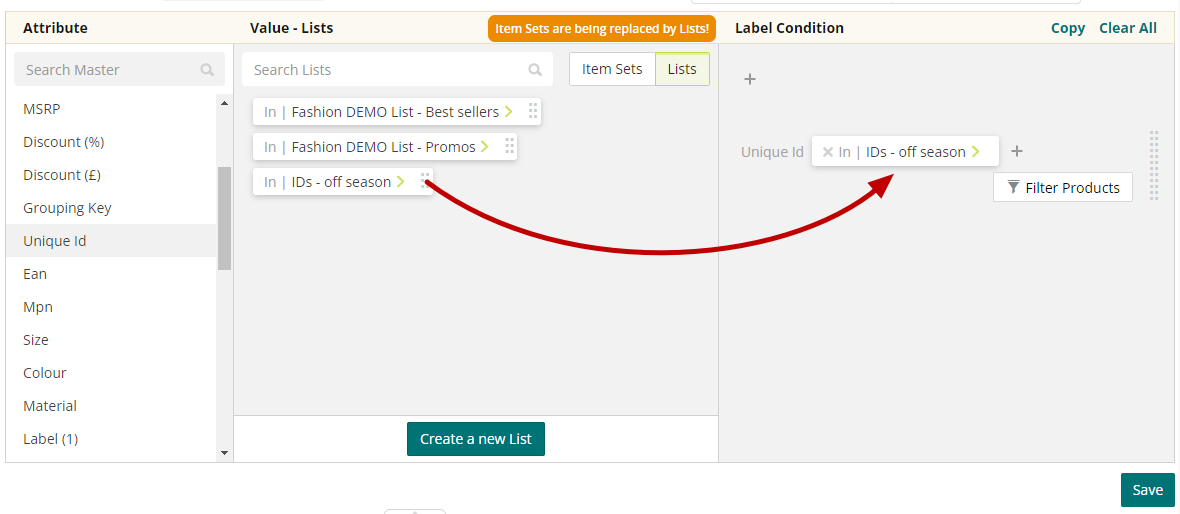Click the magnifier icon in Search Lists field
This screenshot has height=514, width=1180.
pos(535,70)
